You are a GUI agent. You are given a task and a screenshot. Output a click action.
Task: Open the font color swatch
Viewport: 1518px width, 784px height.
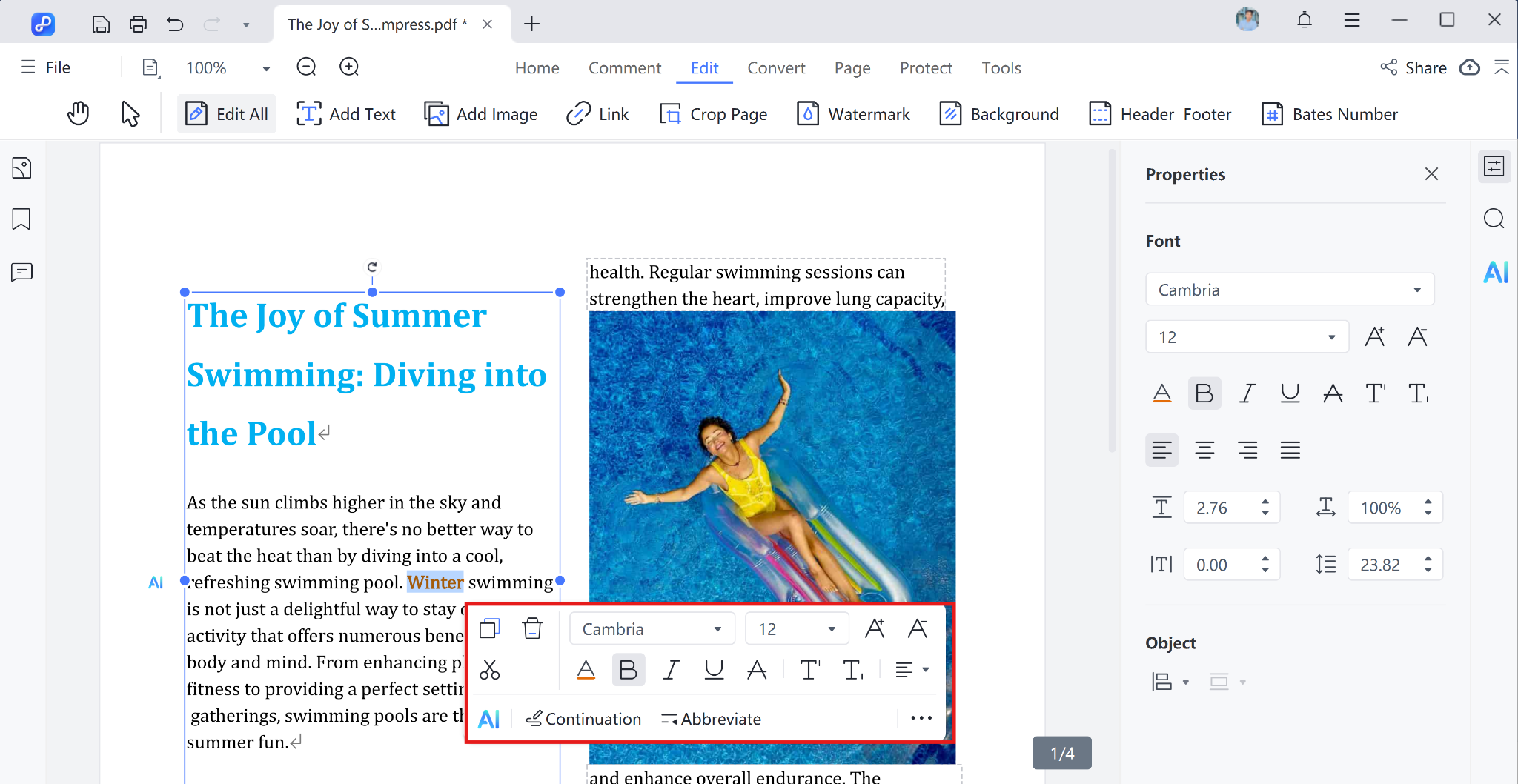pyautogui.click(x=1161, y=393)
